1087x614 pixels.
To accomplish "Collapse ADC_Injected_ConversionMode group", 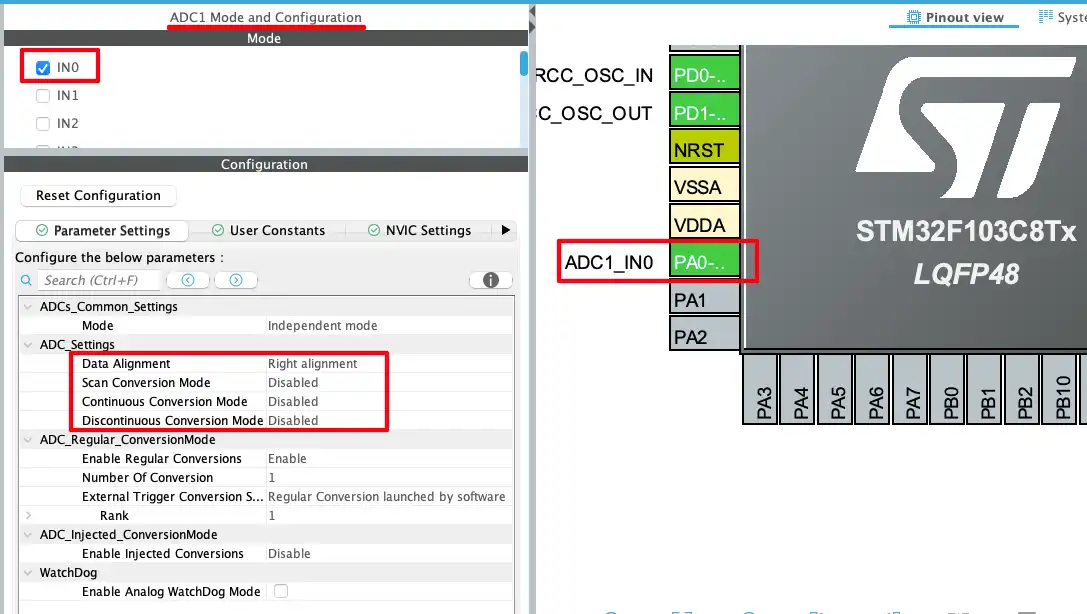I will 28,534.
